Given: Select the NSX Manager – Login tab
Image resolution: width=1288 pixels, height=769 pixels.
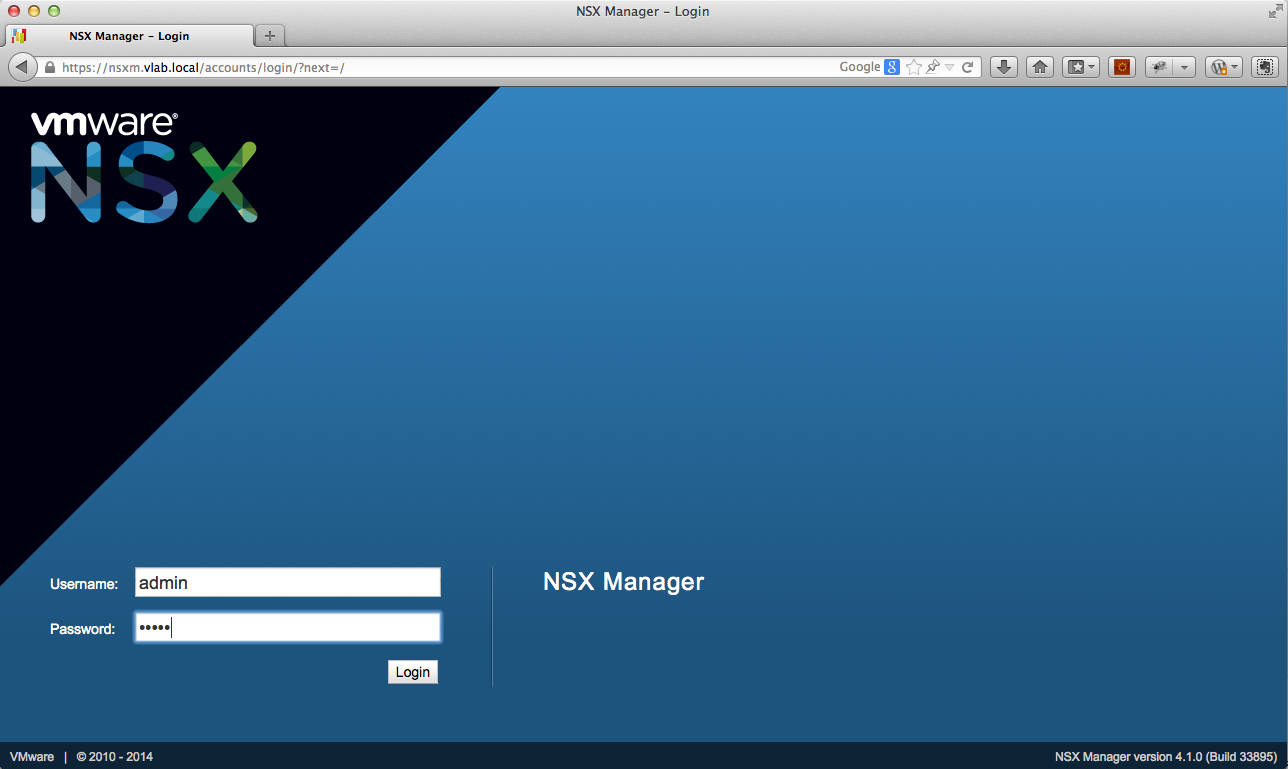Looking at the screenshot, I should (129, 36).
